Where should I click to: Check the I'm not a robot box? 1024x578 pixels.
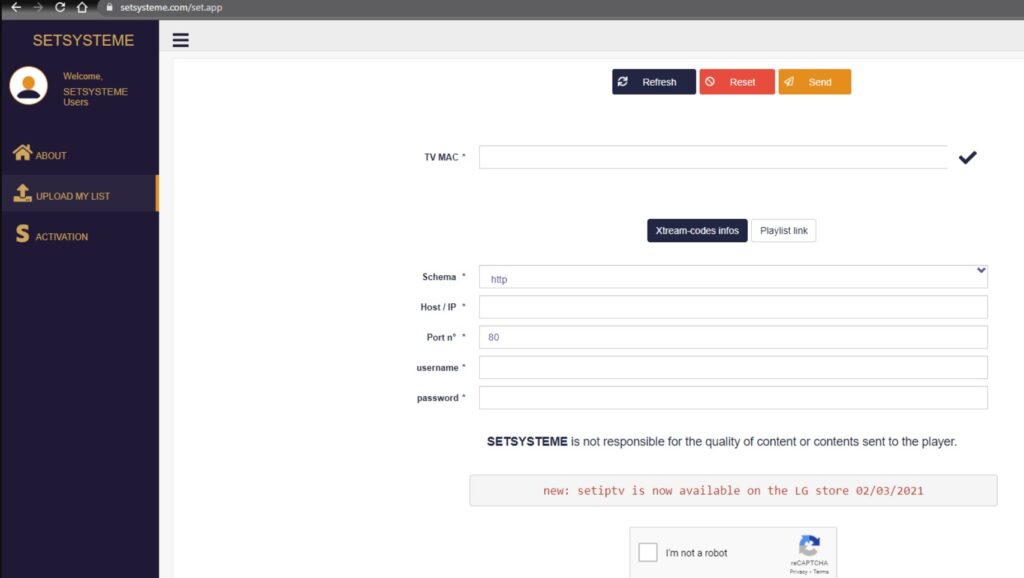click(648, 552)
